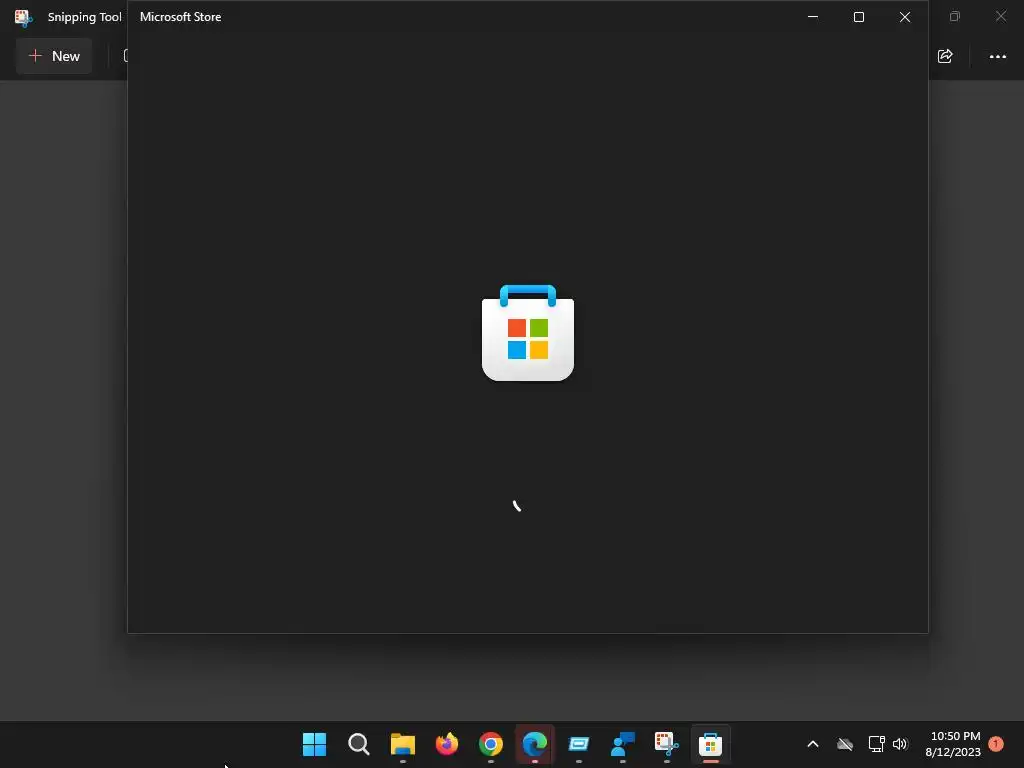Expand the hidden system tray icons chevron

(813, 744)
